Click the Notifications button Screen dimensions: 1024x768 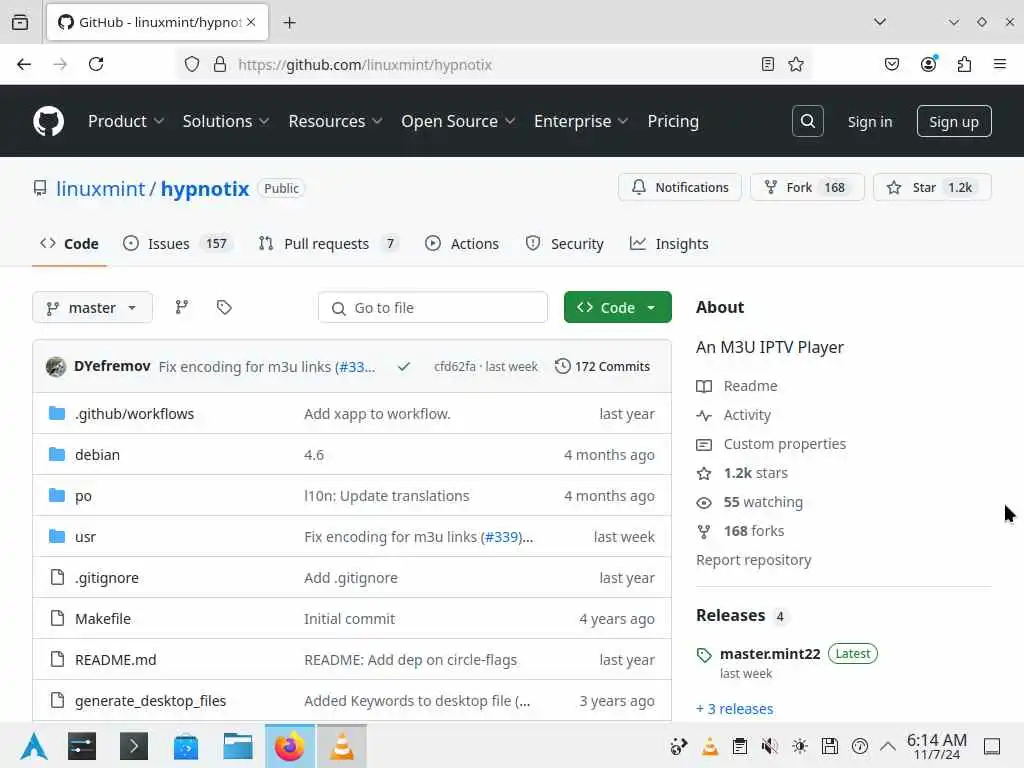(x=680, y=187)
